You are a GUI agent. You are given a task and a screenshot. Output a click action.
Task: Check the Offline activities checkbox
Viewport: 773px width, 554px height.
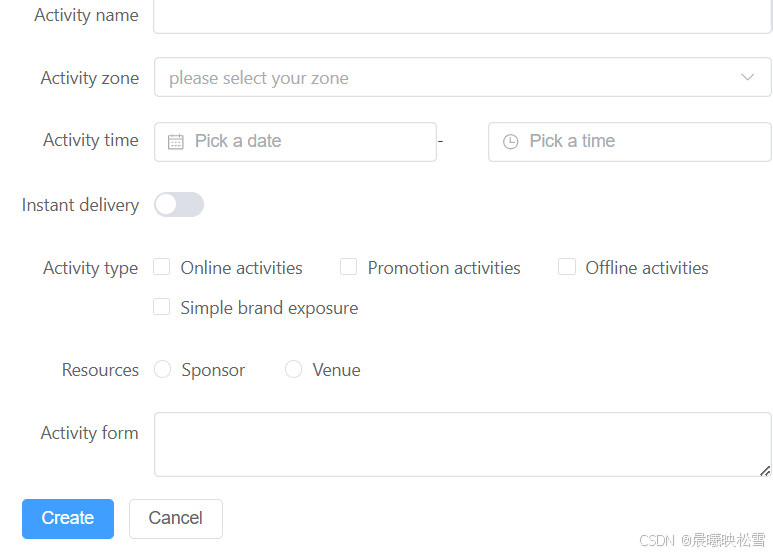click(x=566, y=267)
